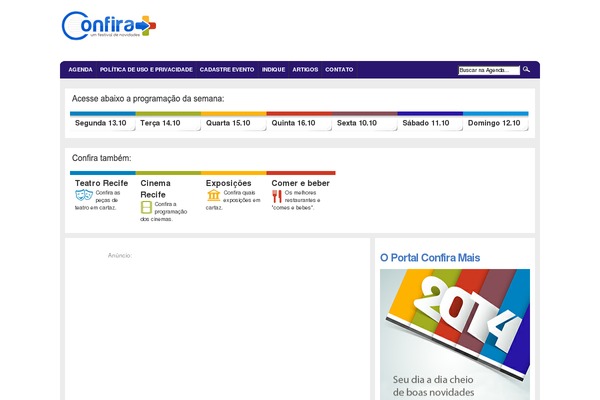This screenshot has width=600, height=400.
Task: Open the Agenda menu item
Action: (x=80, y=70)
